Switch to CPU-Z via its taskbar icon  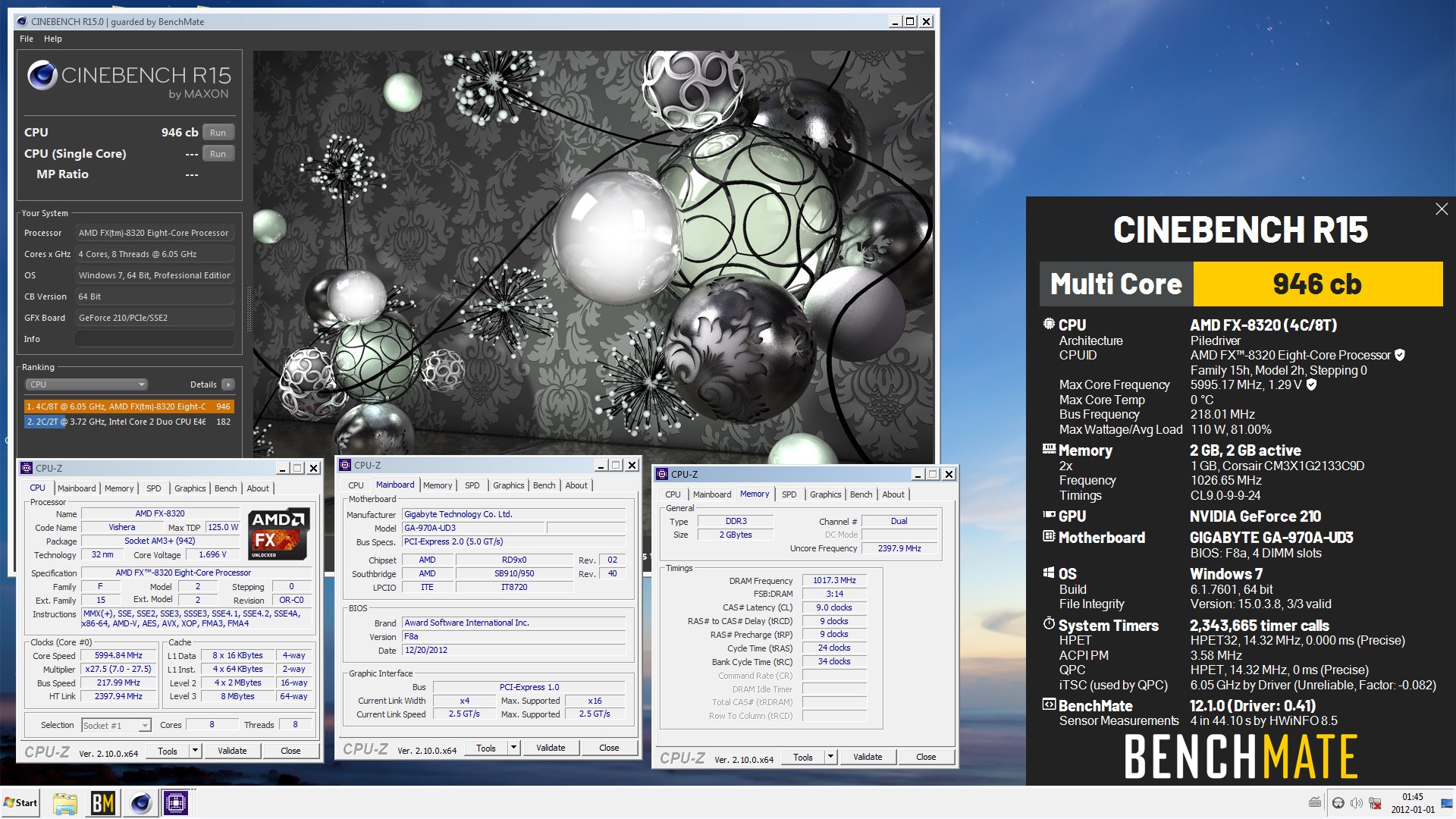[176, 803]
